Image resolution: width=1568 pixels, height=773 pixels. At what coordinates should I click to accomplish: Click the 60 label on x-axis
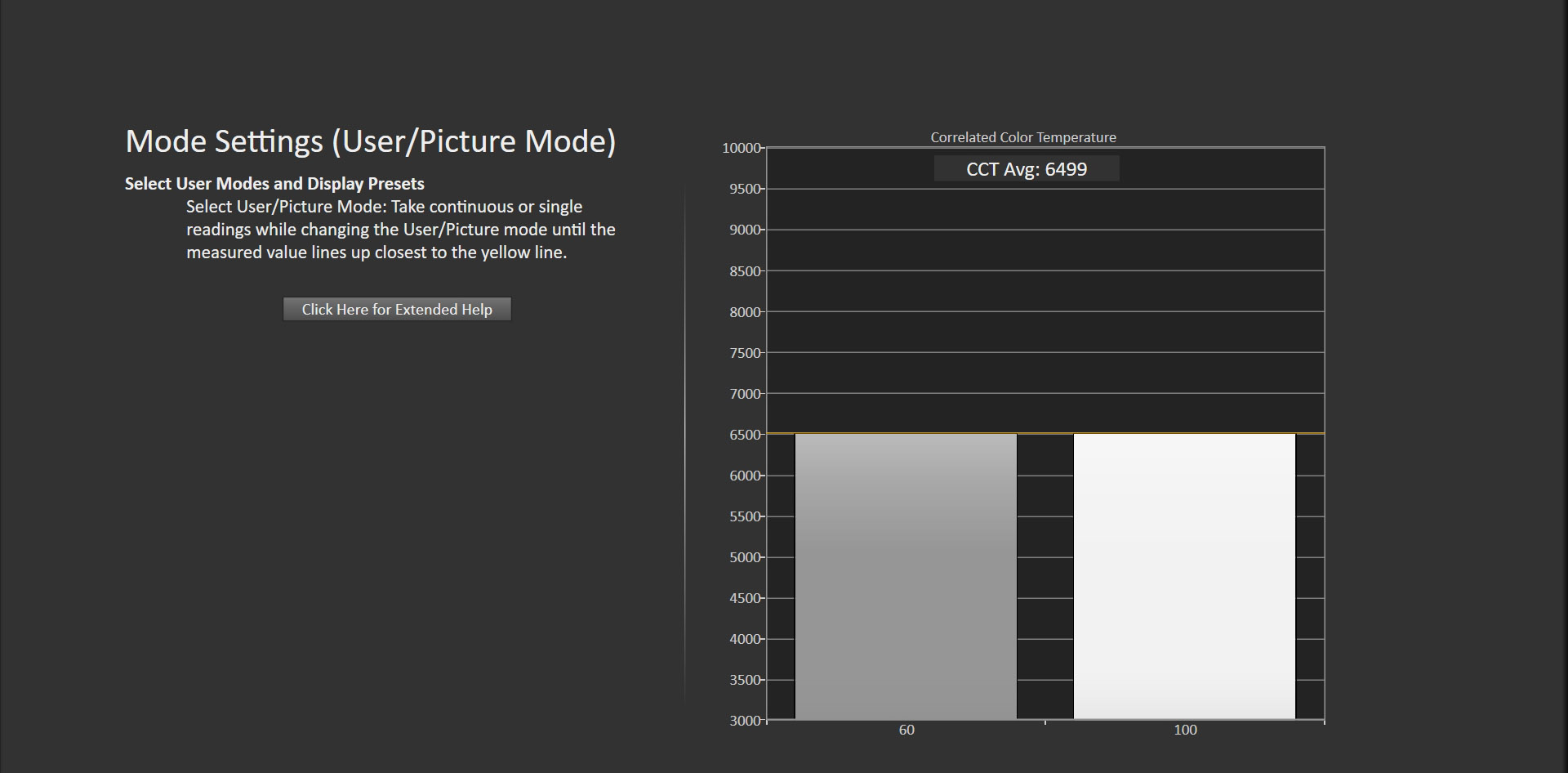906,730
